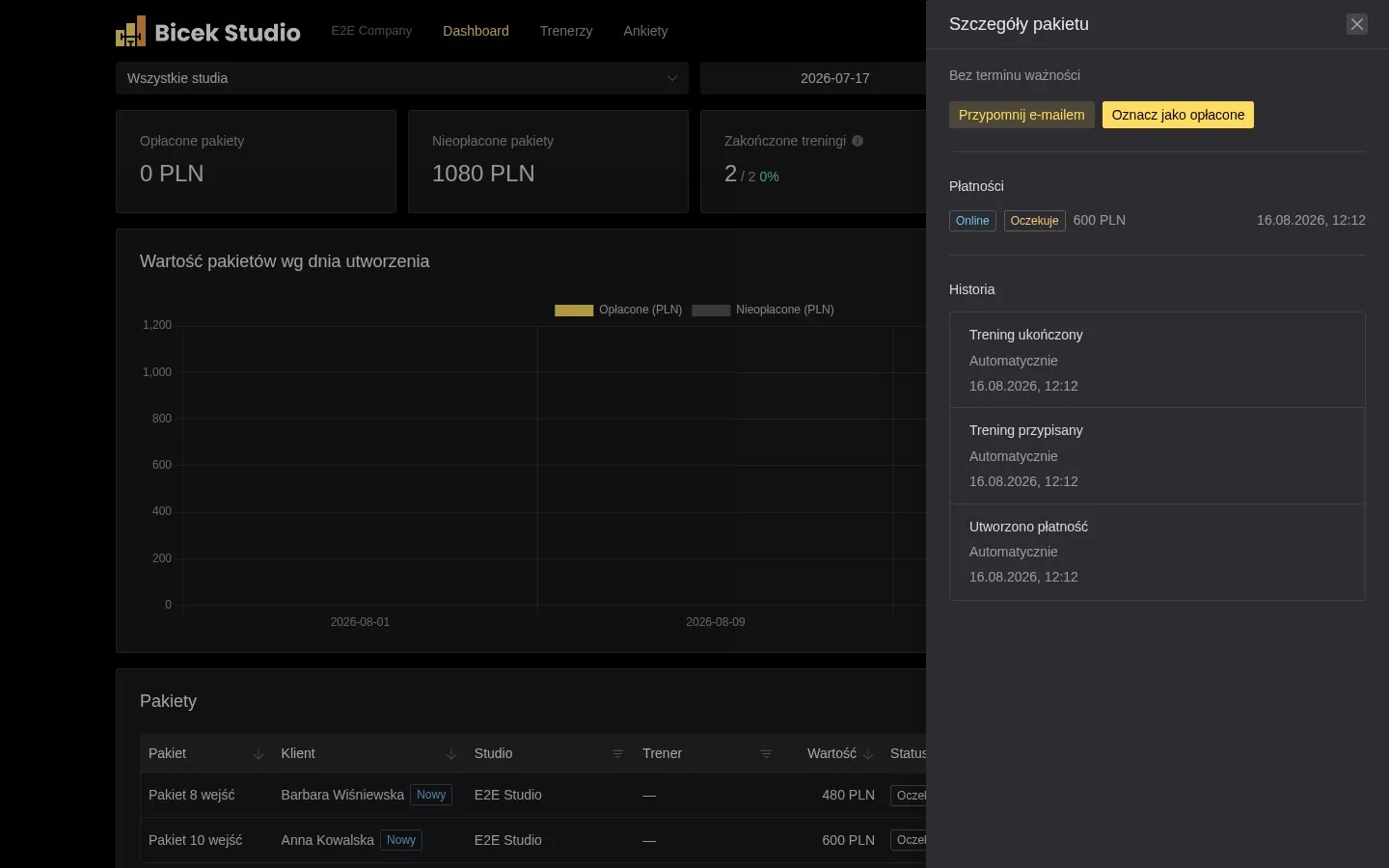Toggle the Nieopłacone (PLN) legend swatch

click(x=711, y=311)
